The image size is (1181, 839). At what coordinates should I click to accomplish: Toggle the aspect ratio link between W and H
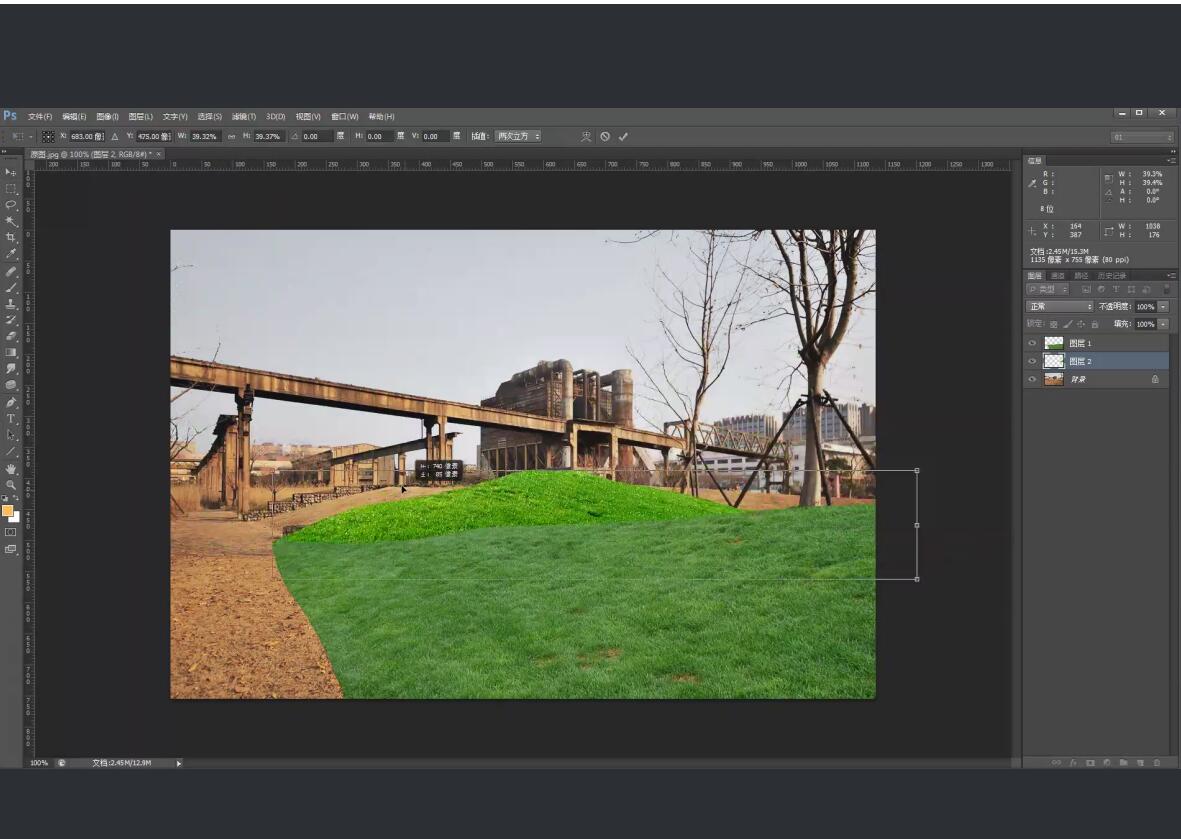click(232, 136)
